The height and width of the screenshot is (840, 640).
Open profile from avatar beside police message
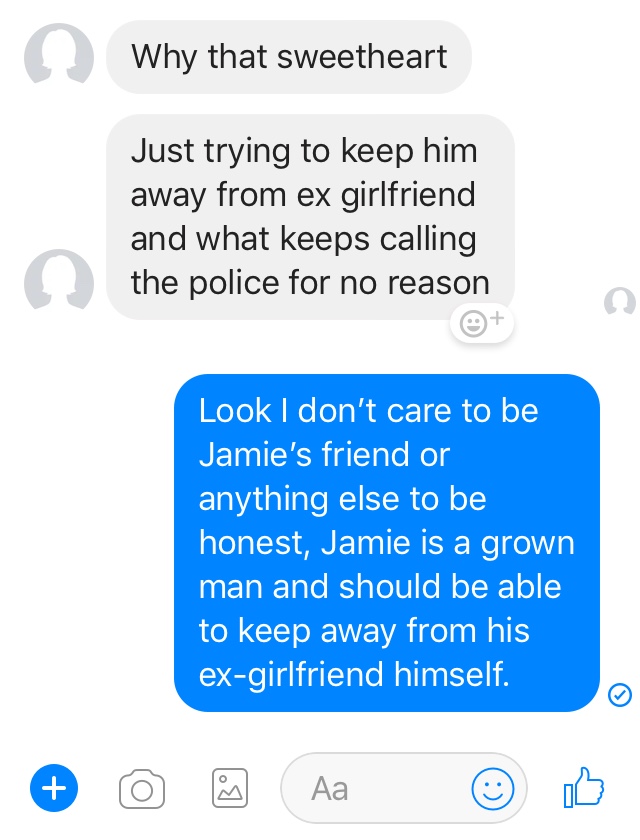(x=59, y=281)
